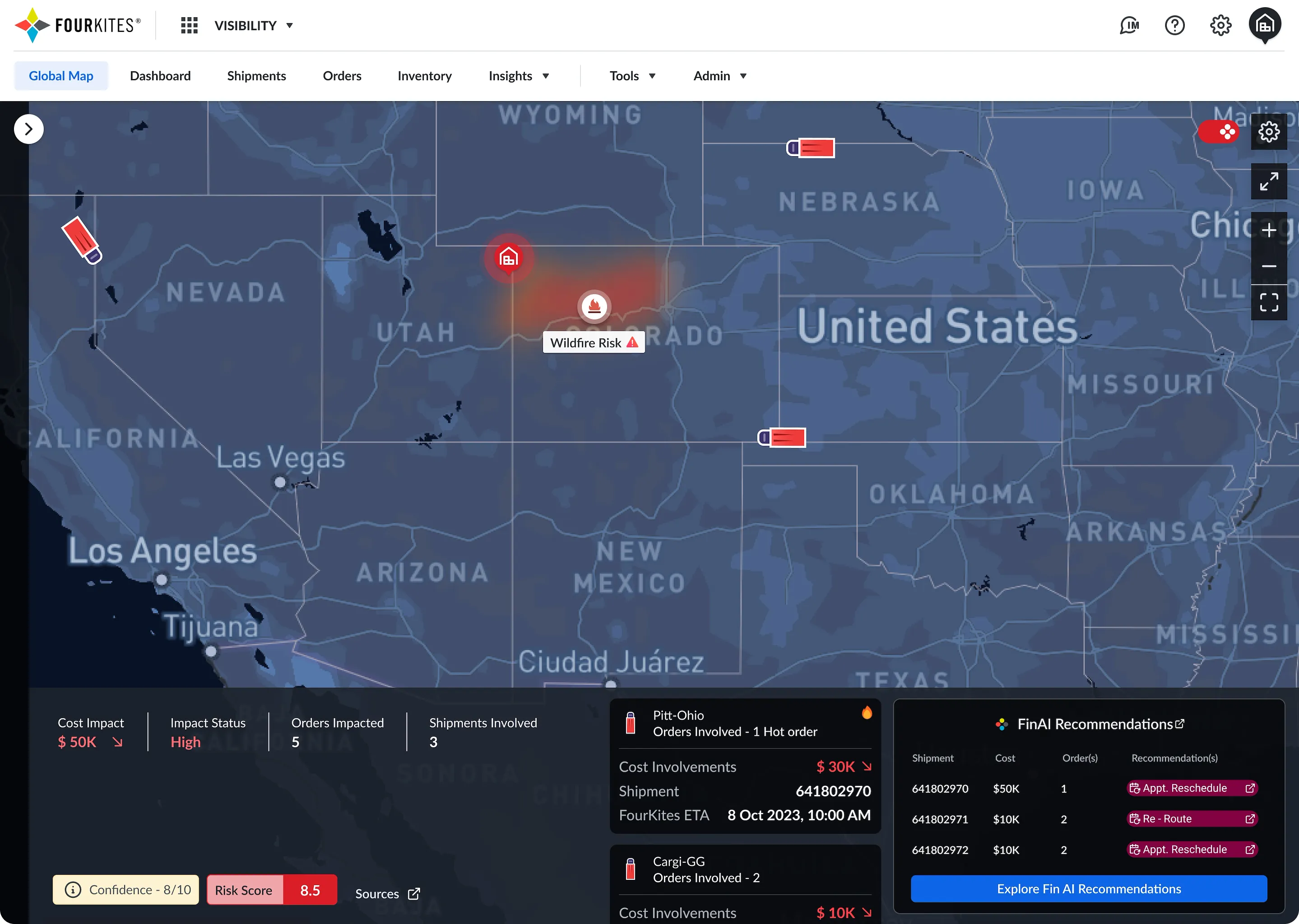Select the Cargi-GG shipment card header
The image size is (1299, 924).
pos(745,869)
